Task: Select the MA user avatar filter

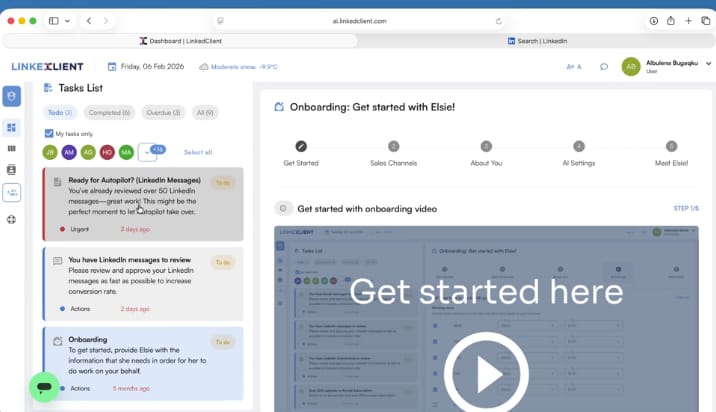Action: coord(126,152)
